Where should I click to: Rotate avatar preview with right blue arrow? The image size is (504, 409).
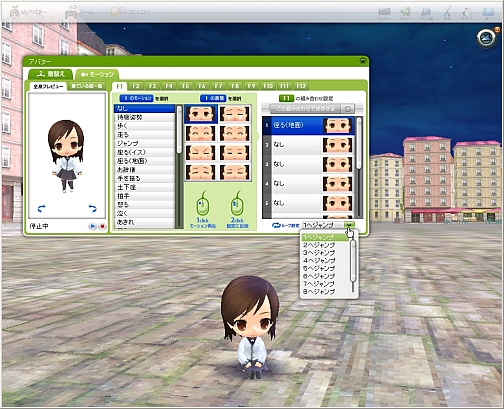[92, 209]
